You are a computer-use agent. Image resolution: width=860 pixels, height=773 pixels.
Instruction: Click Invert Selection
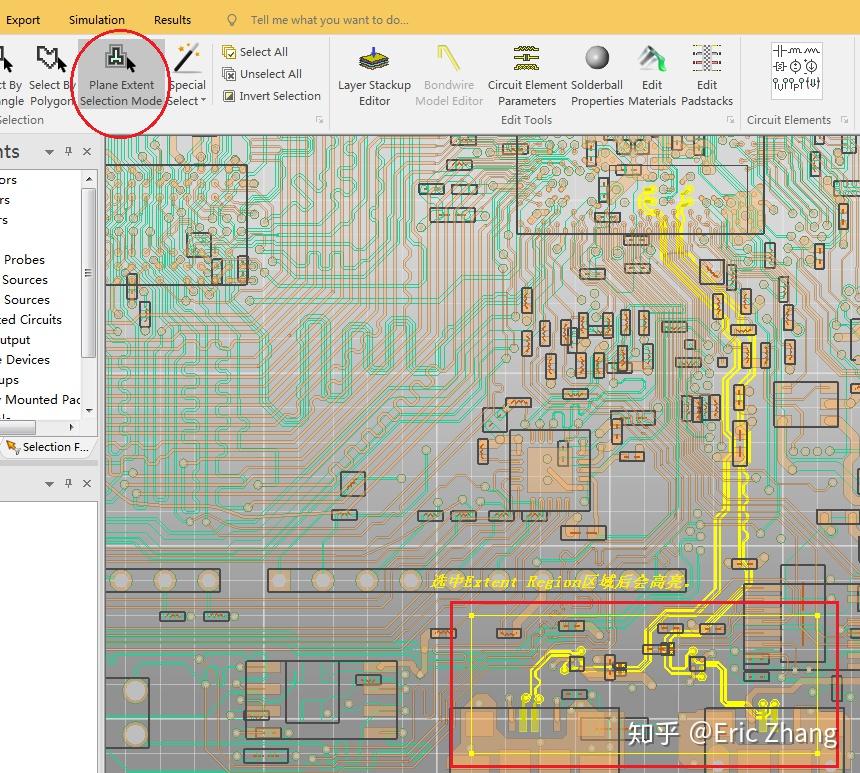pos(271,96)
